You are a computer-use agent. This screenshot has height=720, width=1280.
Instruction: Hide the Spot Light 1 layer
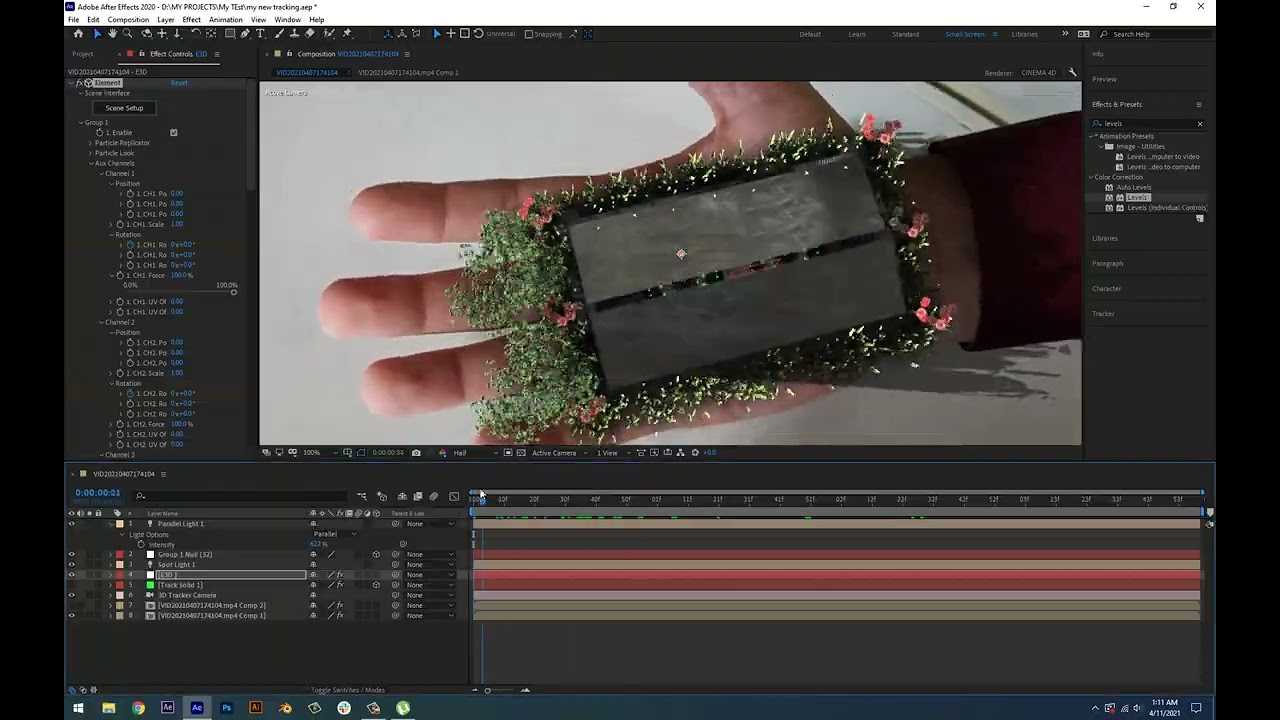click(x=71, y=565)
